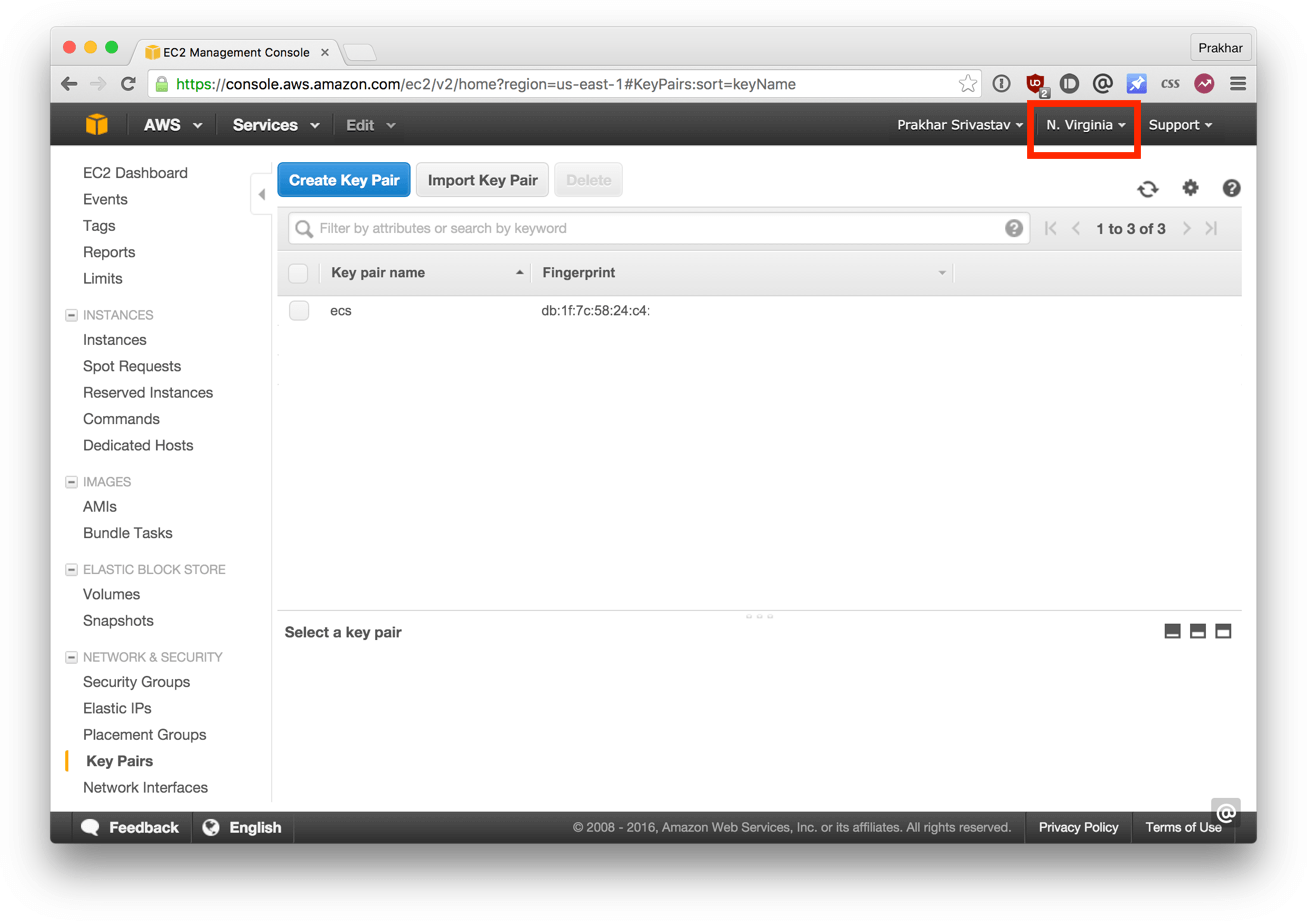Image resolution: width=1307 pixels, height=921 pixels.
Task: Sort by Key pair name column
Action: pos(378,273)
